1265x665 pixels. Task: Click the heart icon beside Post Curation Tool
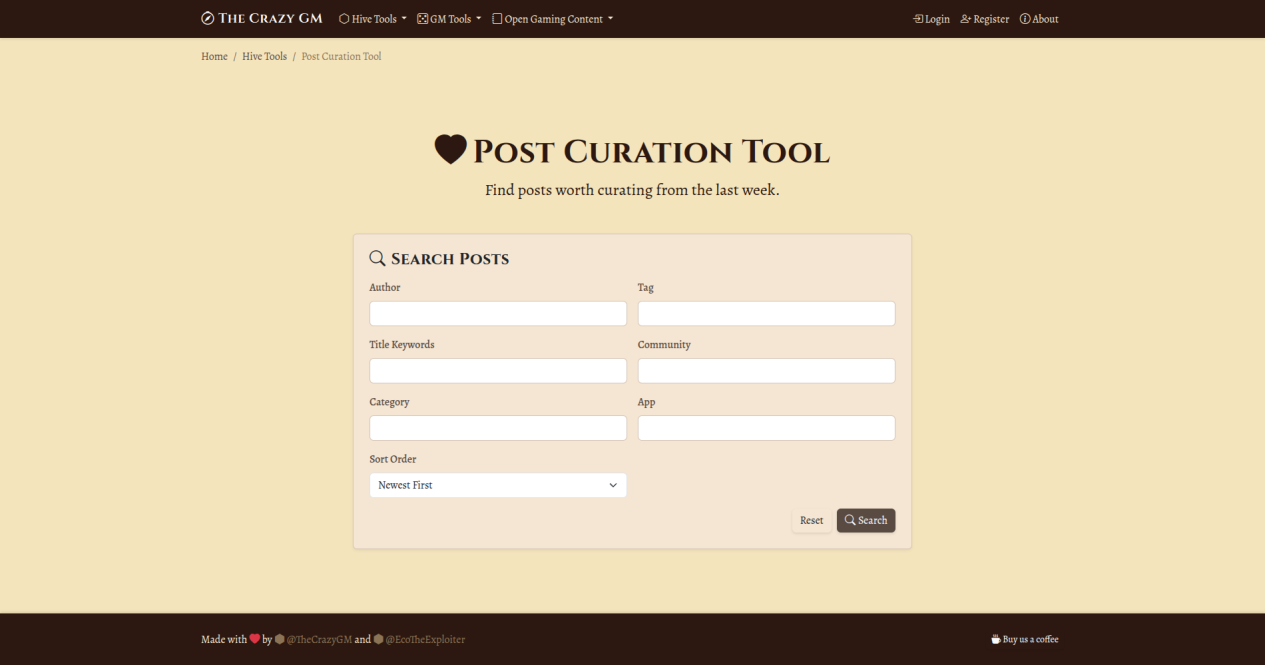pyautogui.click(x=450, y=150)
